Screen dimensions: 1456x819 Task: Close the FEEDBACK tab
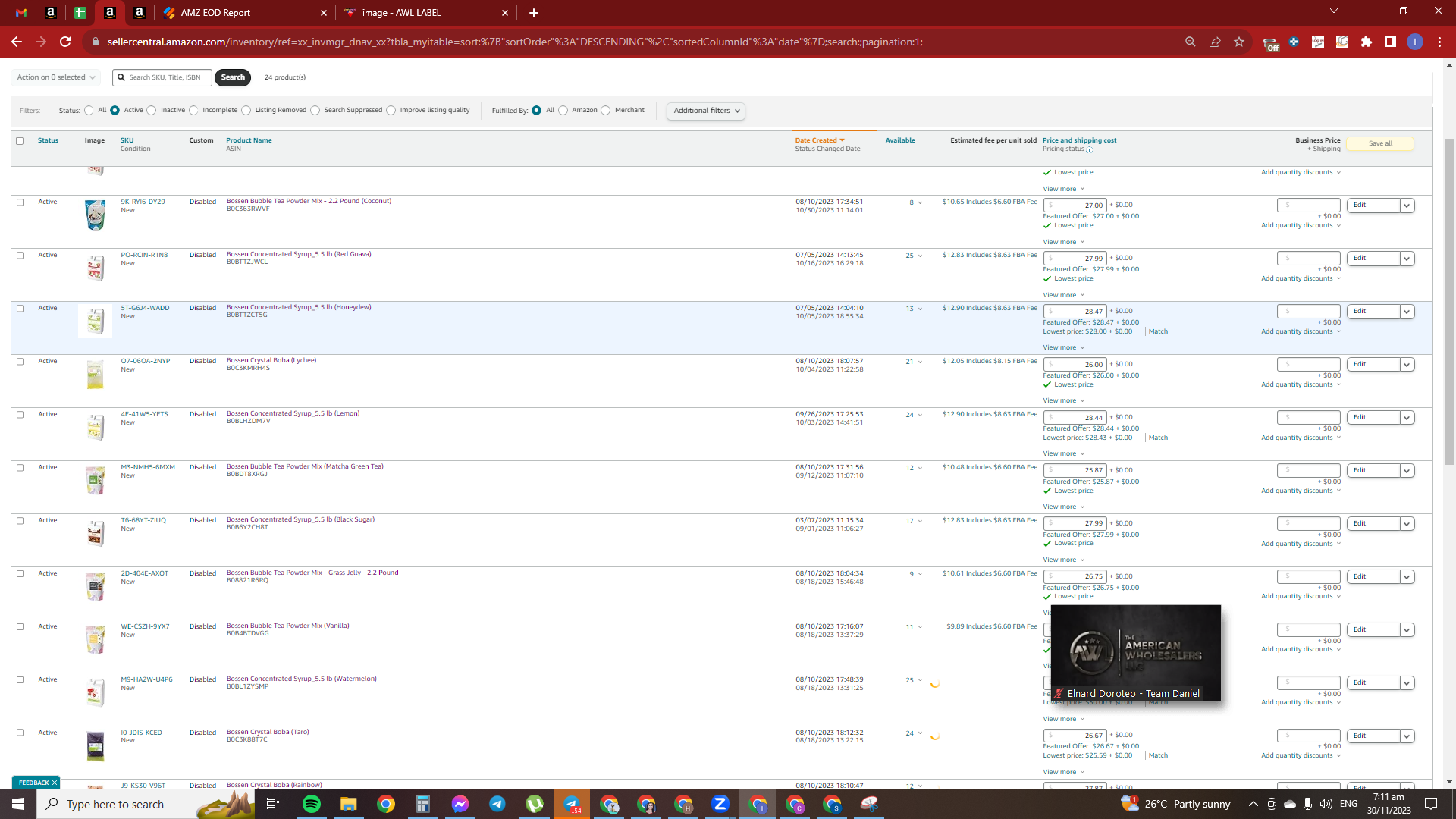pos(55,783)
